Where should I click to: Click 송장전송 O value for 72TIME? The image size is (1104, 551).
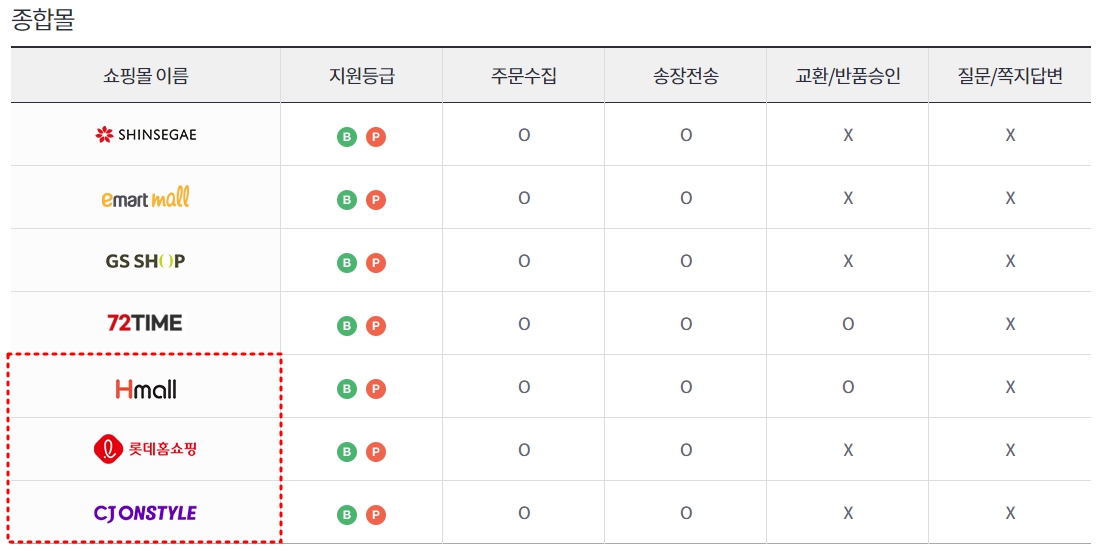pyautogui.click(x=686, y=324)
